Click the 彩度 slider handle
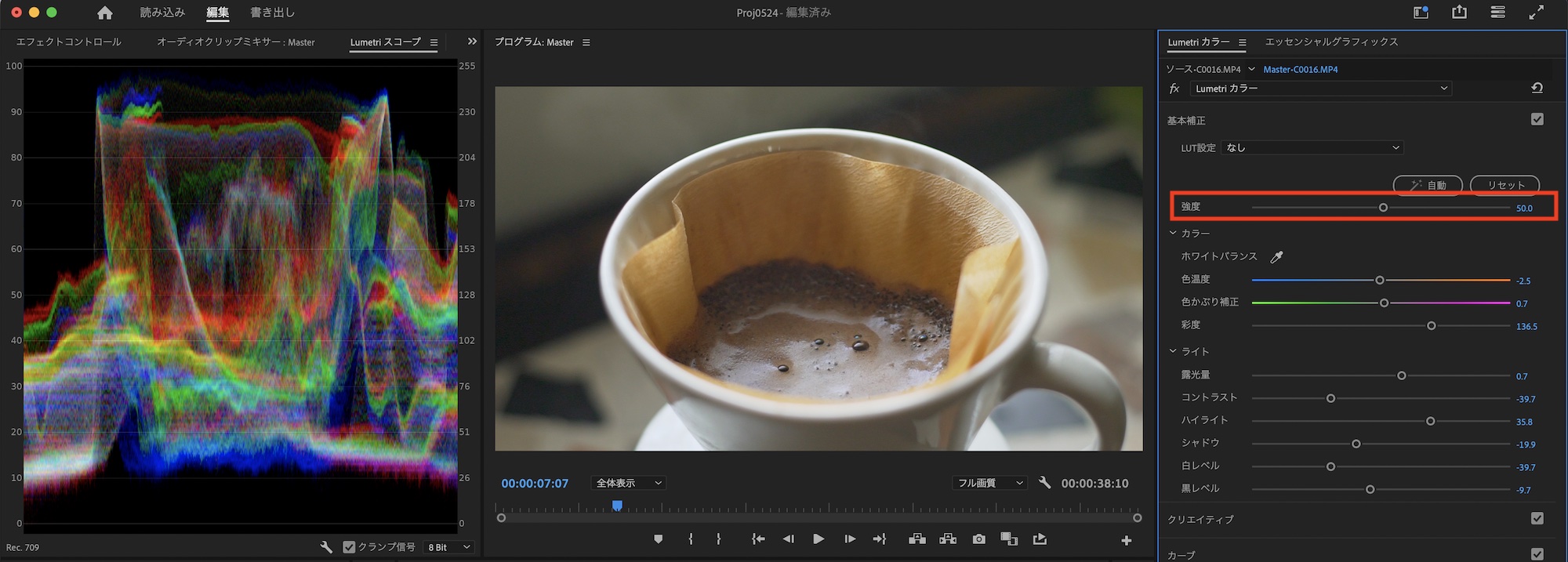 1431,325
